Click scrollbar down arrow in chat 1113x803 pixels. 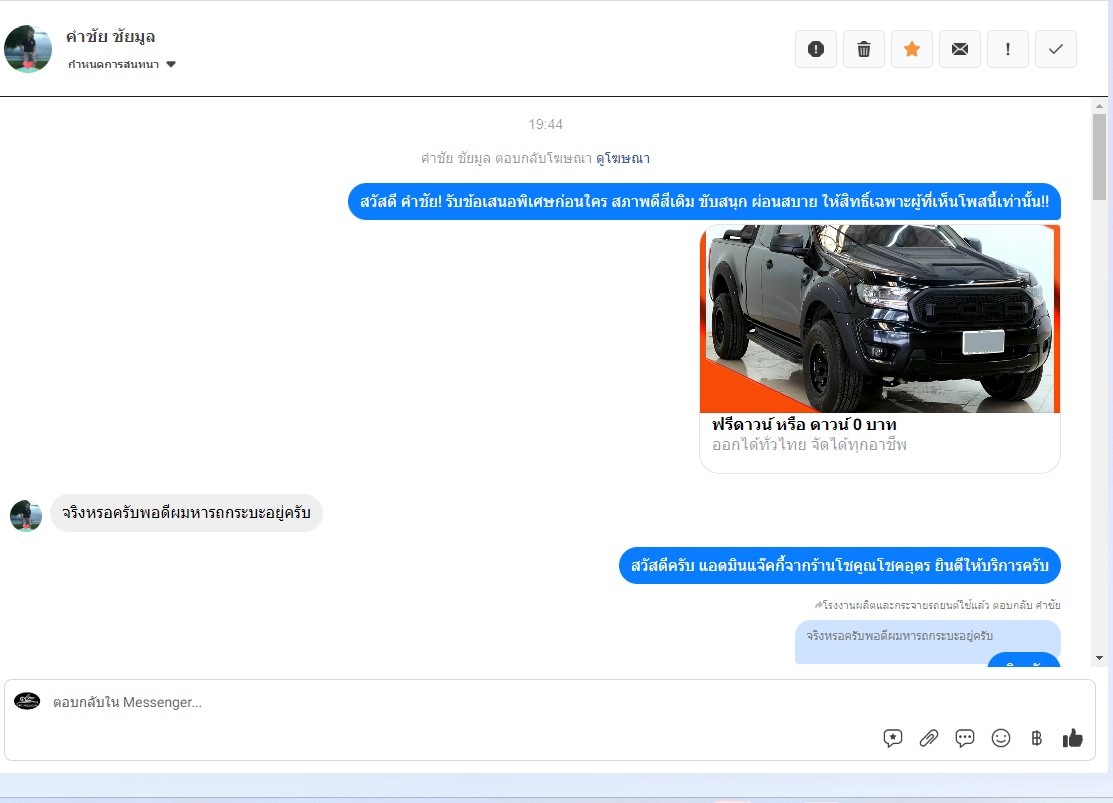(1100, 658)
